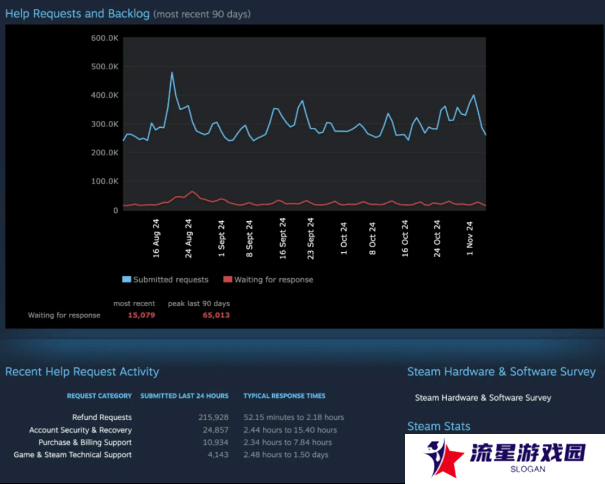Click the Steam Hardware & Software Survey heading
This screenshot has width=605, height=484.
tap(501, 372)
